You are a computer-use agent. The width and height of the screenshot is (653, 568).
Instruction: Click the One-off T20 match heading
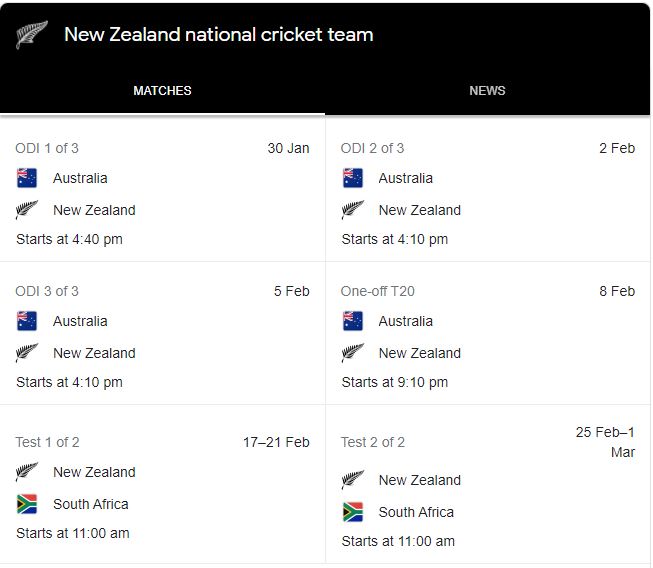[377, 291]
